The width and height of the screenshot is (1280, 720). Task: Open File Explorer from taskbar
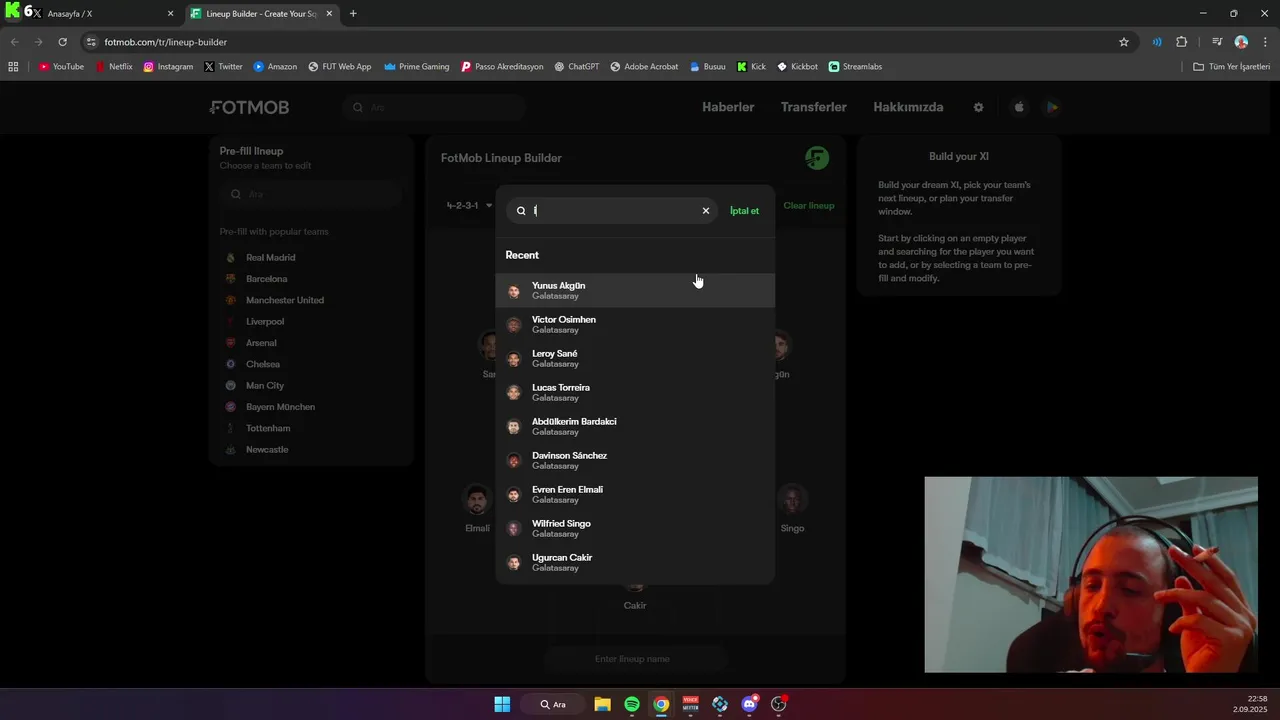[x=602, y=704]
